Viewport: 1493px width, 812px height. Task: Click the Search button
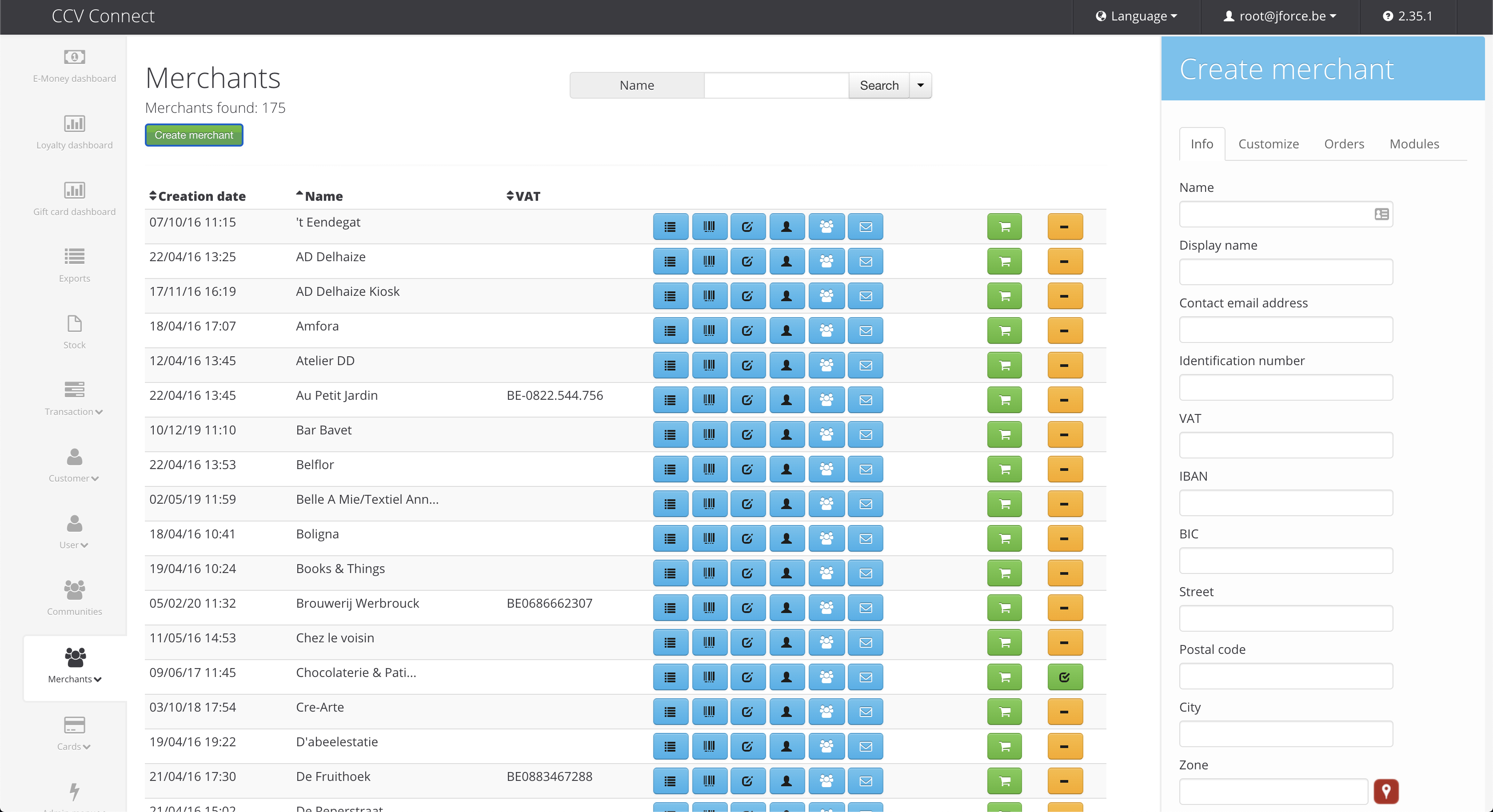click(x=878, y=85)
